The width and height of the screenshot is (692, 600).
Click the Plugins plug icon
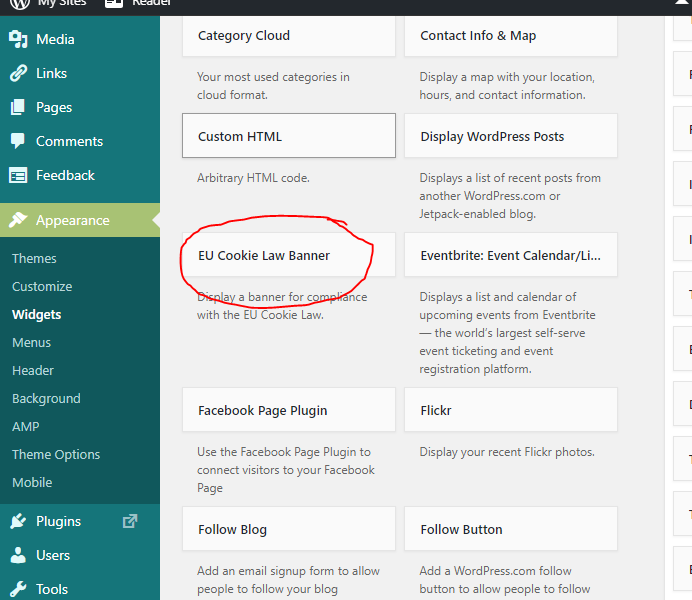(x=18, y=521)
